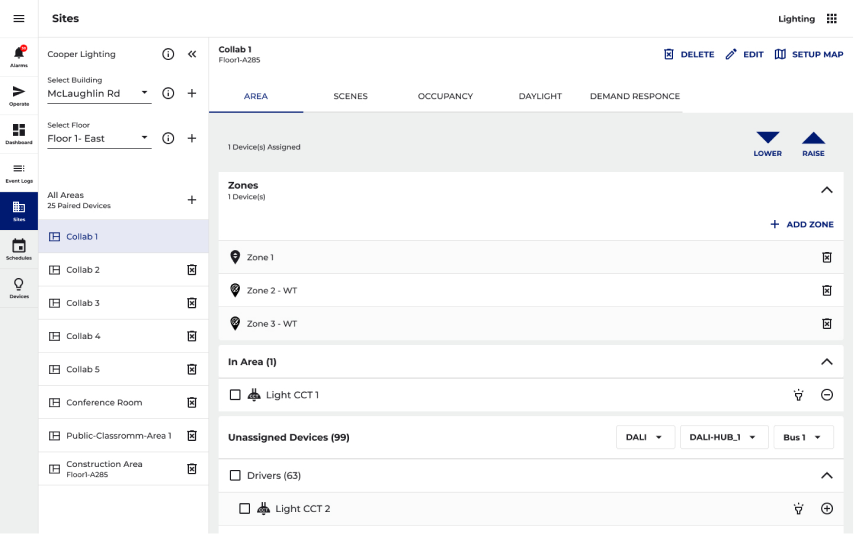Collapse the left panel with double chevron
This screenshot has width=854, height=534.
pos(192,54)
